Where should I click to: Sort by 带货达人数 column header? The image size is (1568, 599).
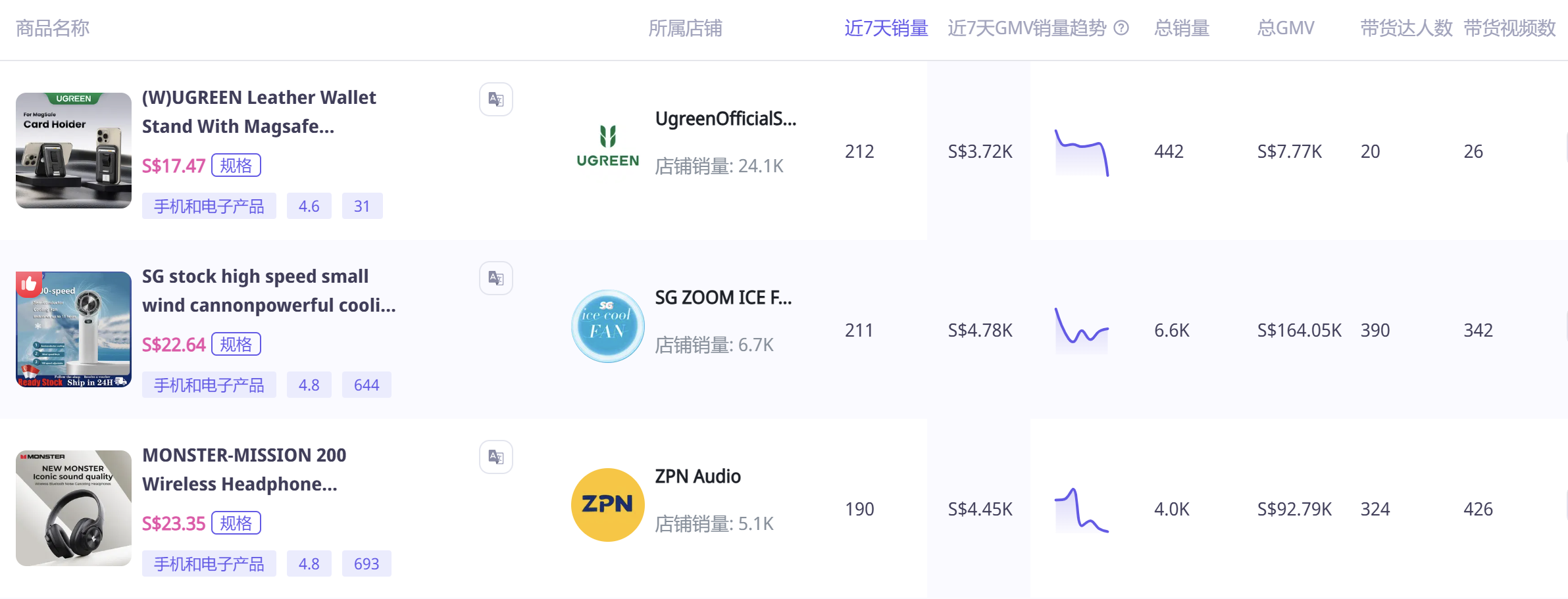(1406, 28)
